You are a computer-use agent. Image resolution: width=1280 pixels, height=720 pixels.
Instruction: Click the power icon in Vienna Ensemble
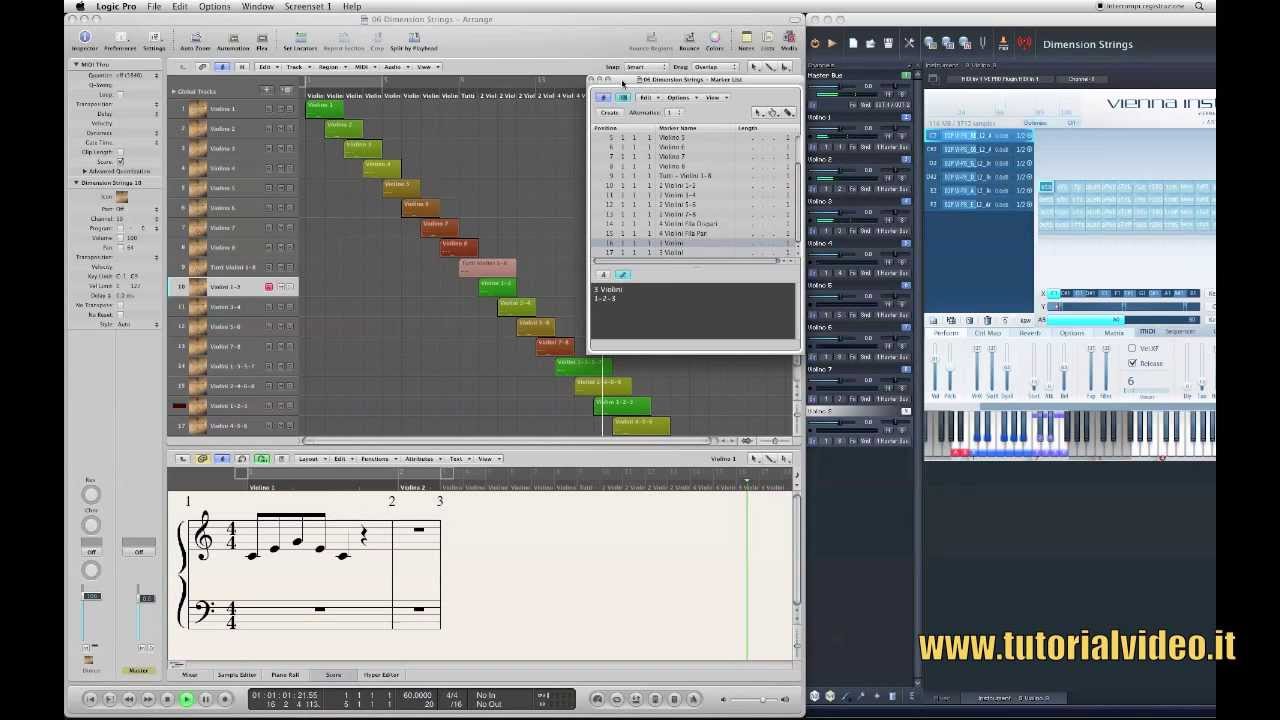[815, 44]
